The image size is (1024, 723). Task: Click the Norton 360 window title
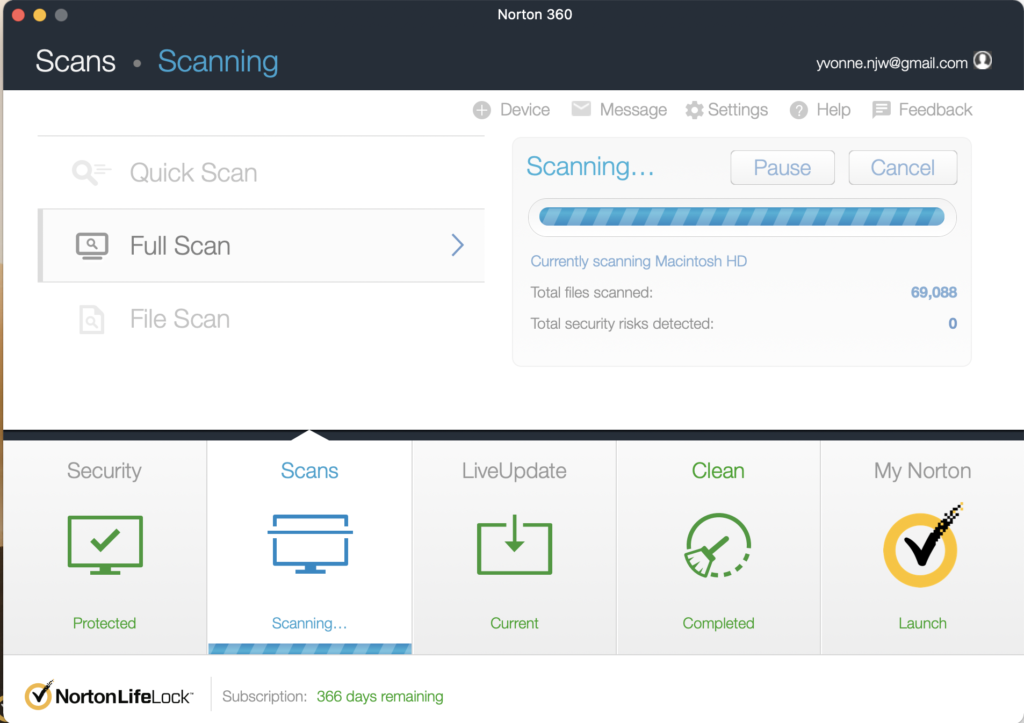tap(534, 14)
